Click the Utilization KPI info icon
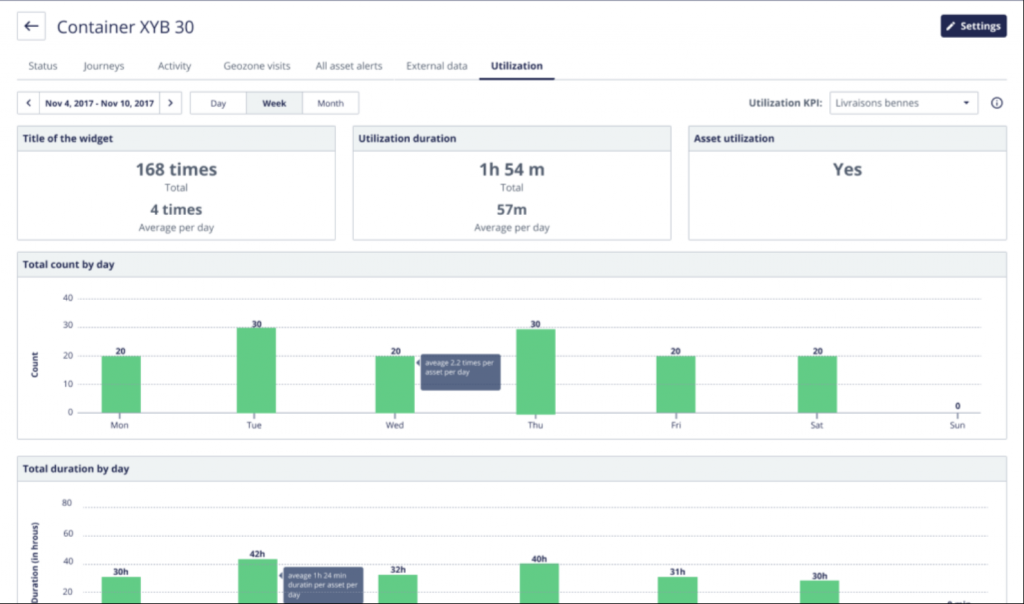Viewport: 1024px width, 604px height. pyautogui.click(x=997, y=103)
